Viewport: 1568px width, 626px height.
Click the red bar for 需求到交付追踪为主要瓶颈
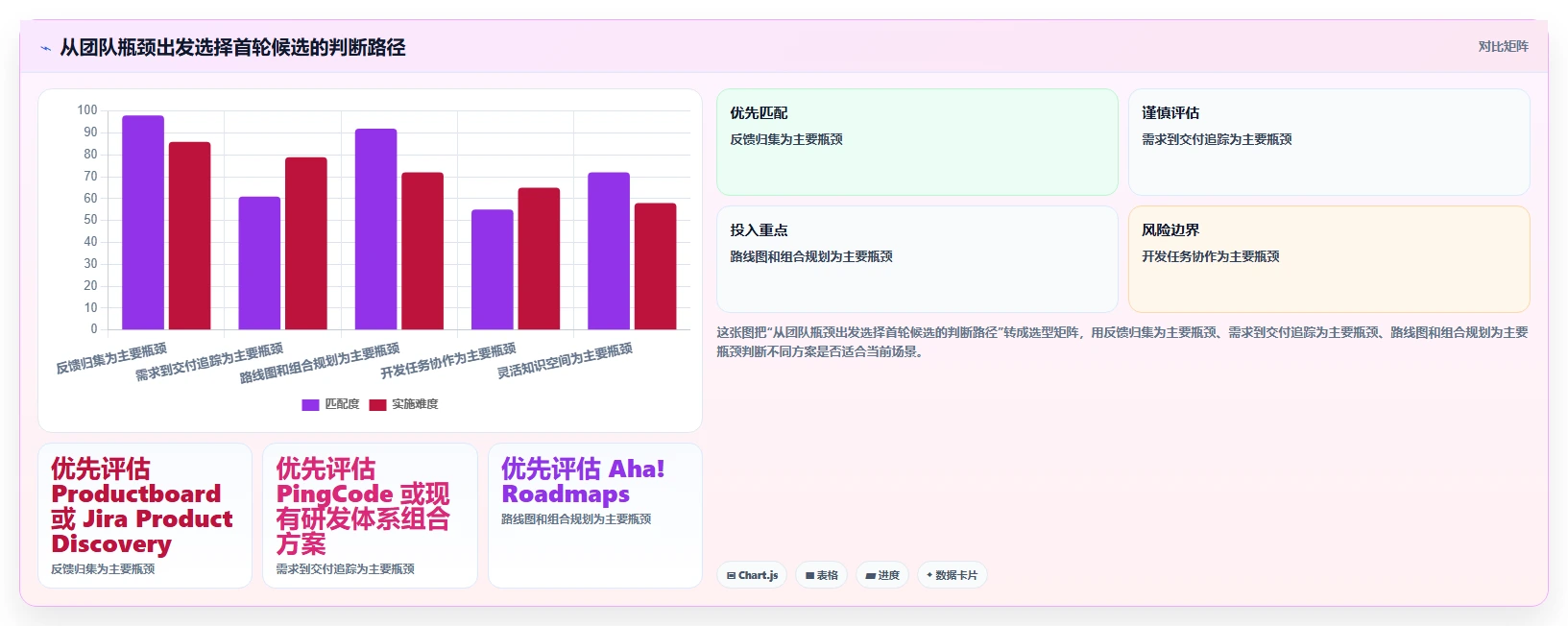coord(306,244)
